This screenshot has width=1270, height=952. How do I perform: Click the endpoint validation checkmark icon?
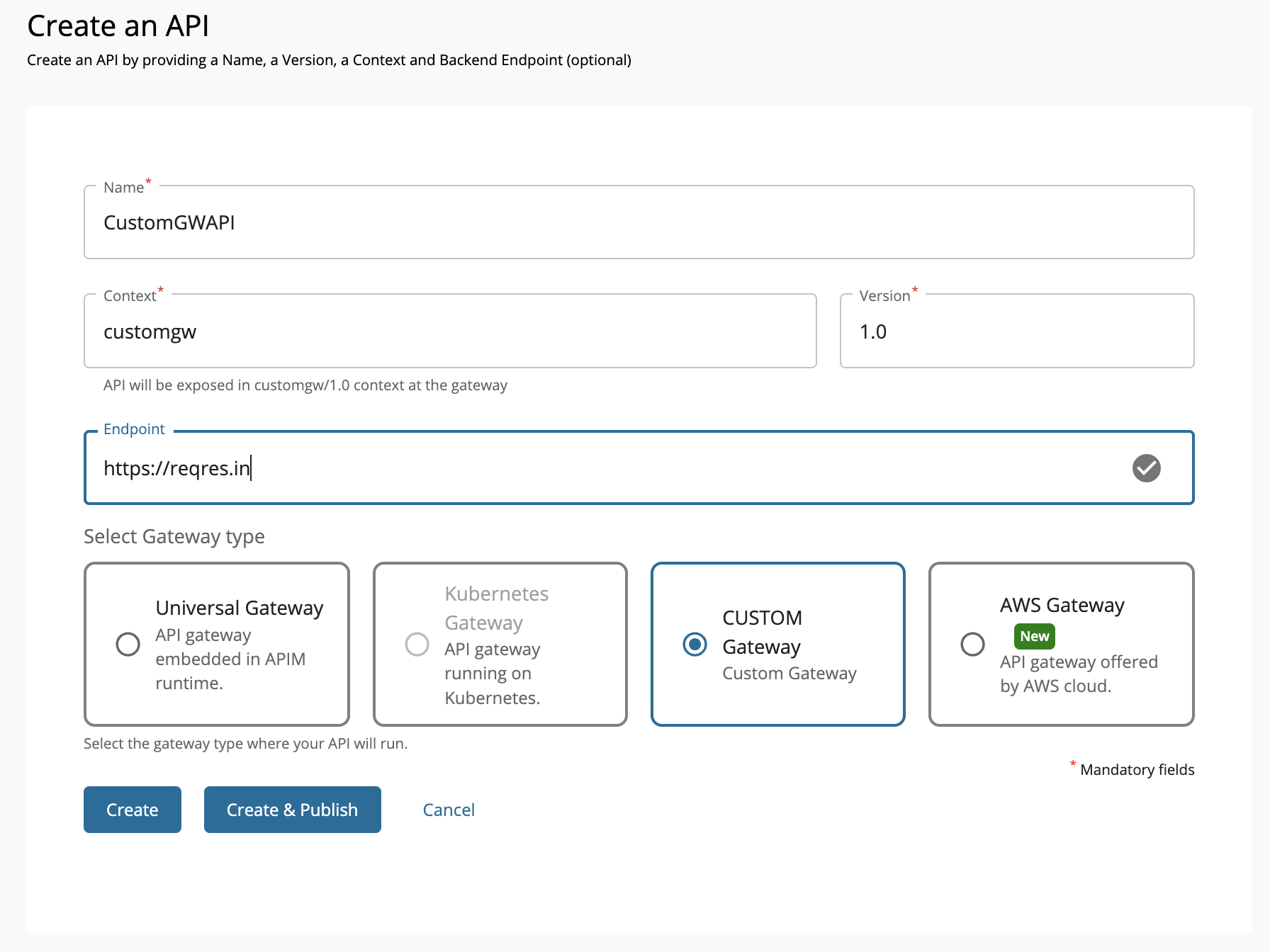1147,468
